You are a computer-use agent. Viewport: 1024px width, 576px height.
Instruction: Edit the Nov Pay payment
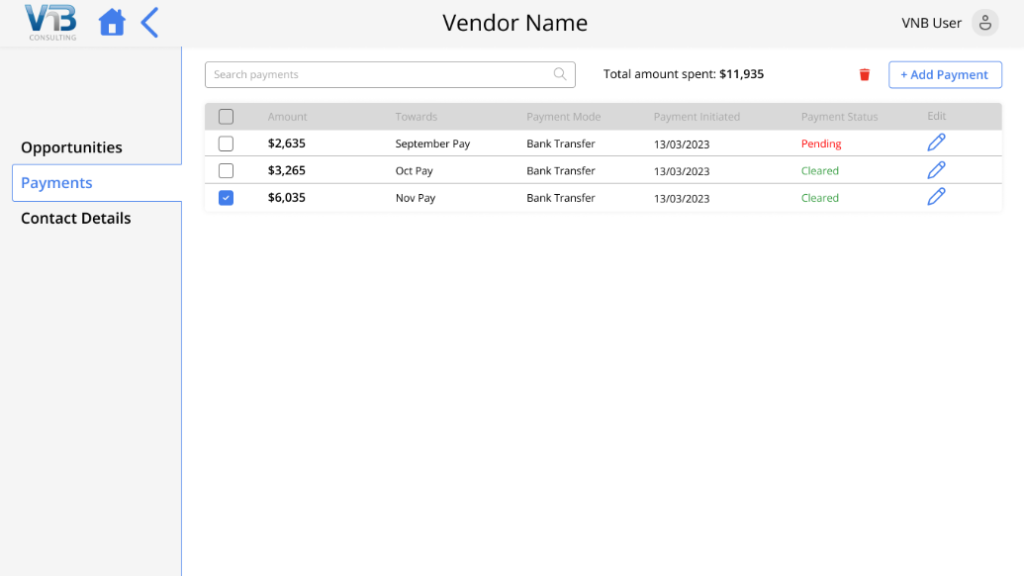click(x=936, y=197)
